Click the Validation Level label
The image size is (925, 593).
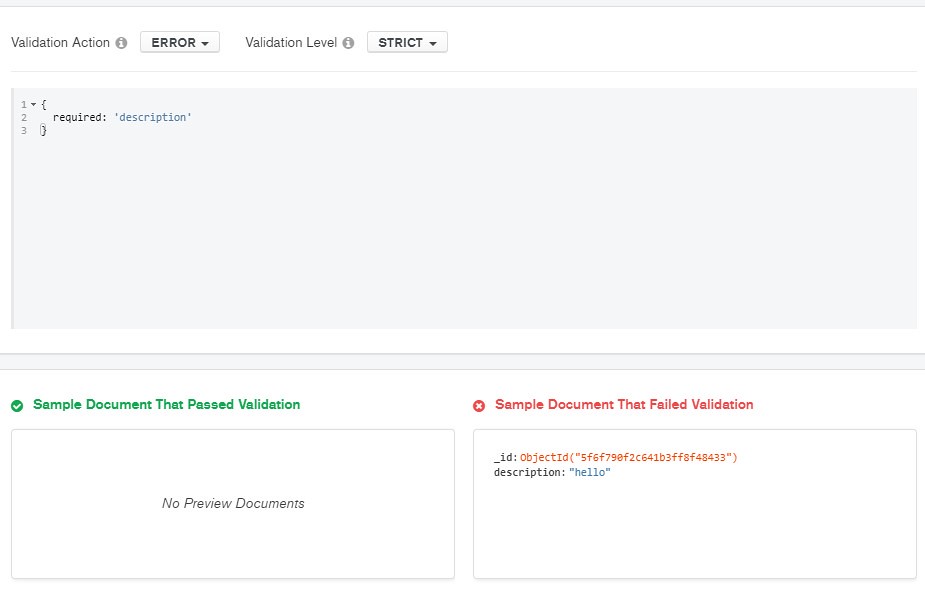291,43
